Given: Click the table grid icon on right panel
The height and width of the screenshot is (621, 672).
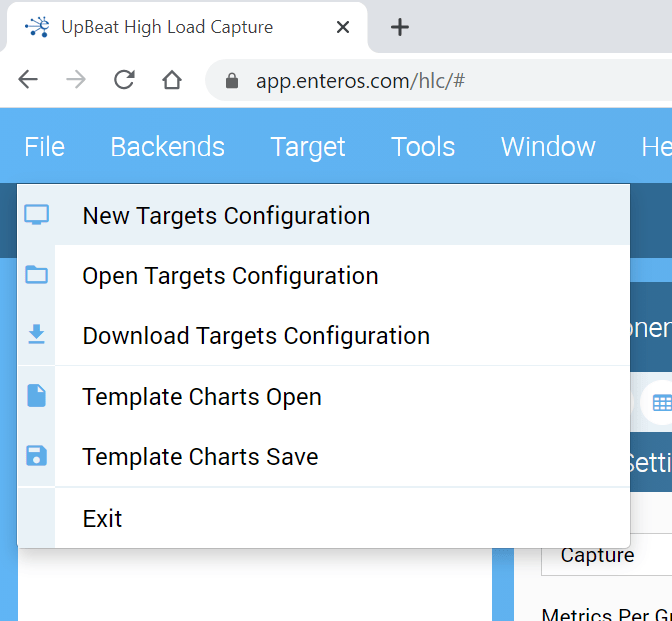Looking at the screenshot, I should click(x=660, y=402).
